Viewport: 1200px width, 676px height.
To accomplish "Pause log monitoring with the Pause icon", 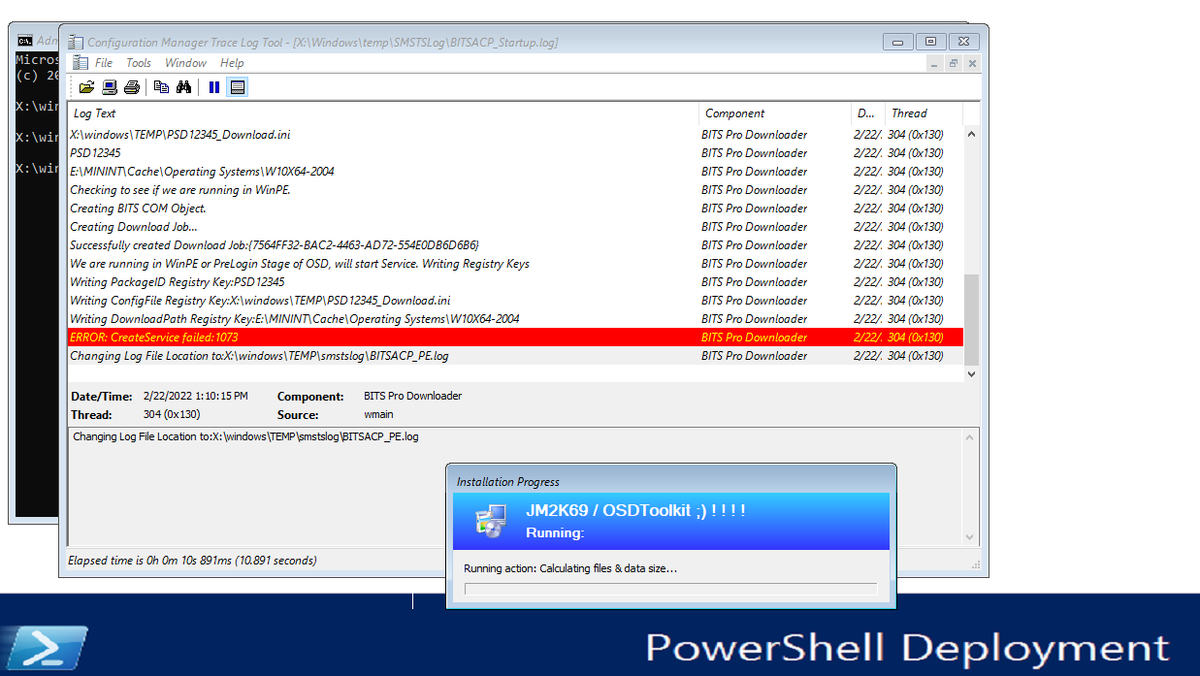I will point(214,87).
